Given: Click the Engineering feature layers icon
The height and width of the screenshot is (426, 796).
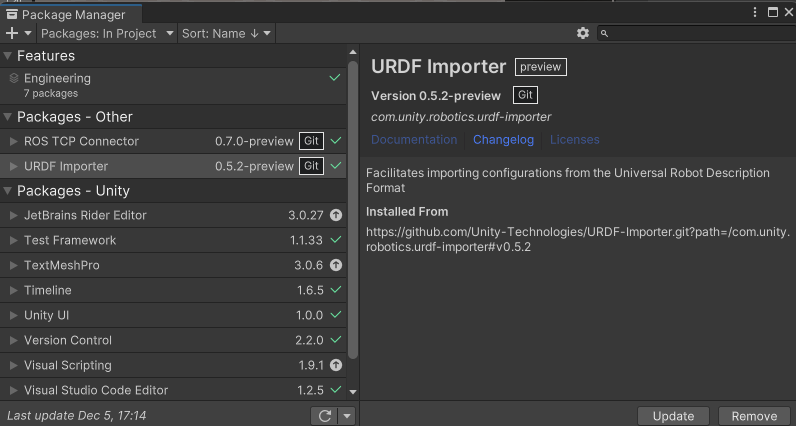Looking at the screenshot, I should point(14,78).
